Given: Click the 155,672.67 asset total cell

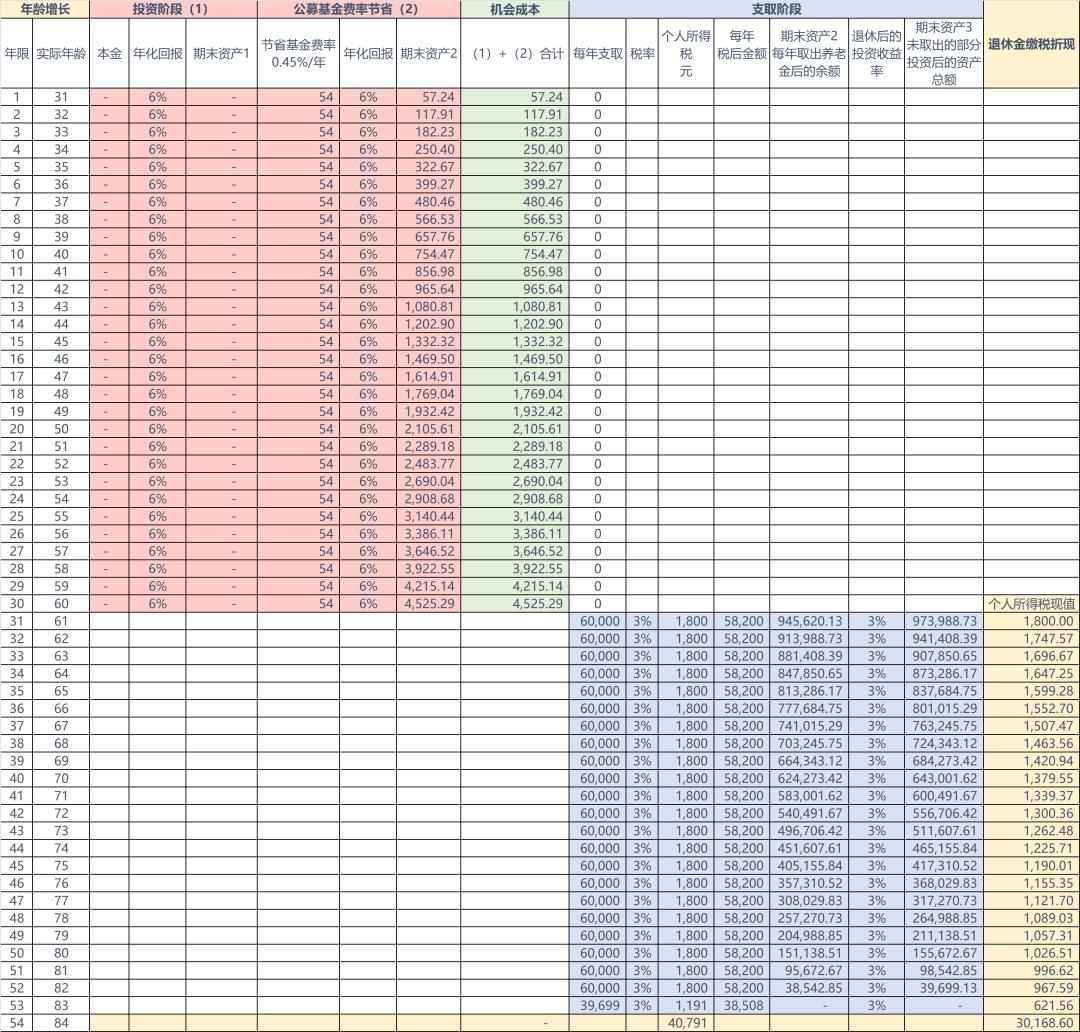Looking at the screenshot, I should [x=944, y=953].
